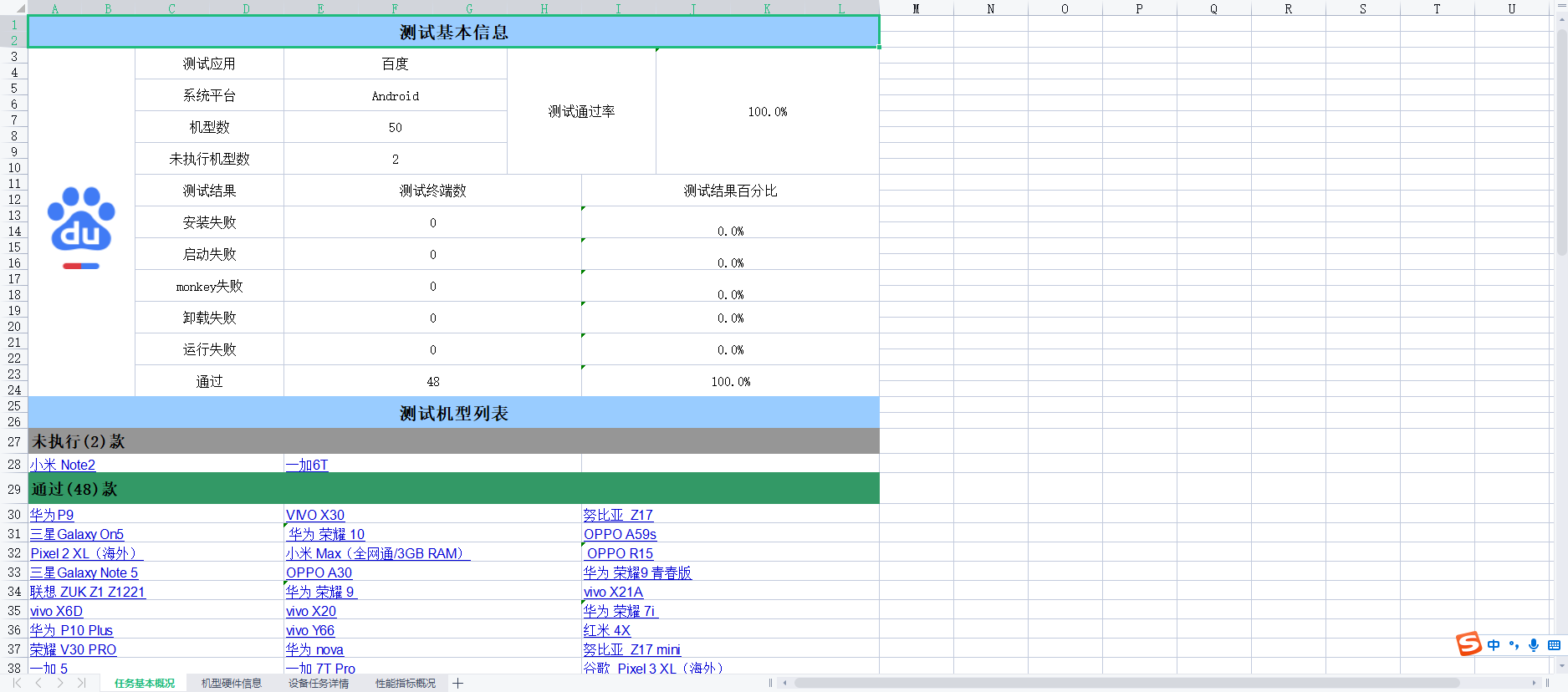
Task: Open the vivo X20 link
Action: 311,611
